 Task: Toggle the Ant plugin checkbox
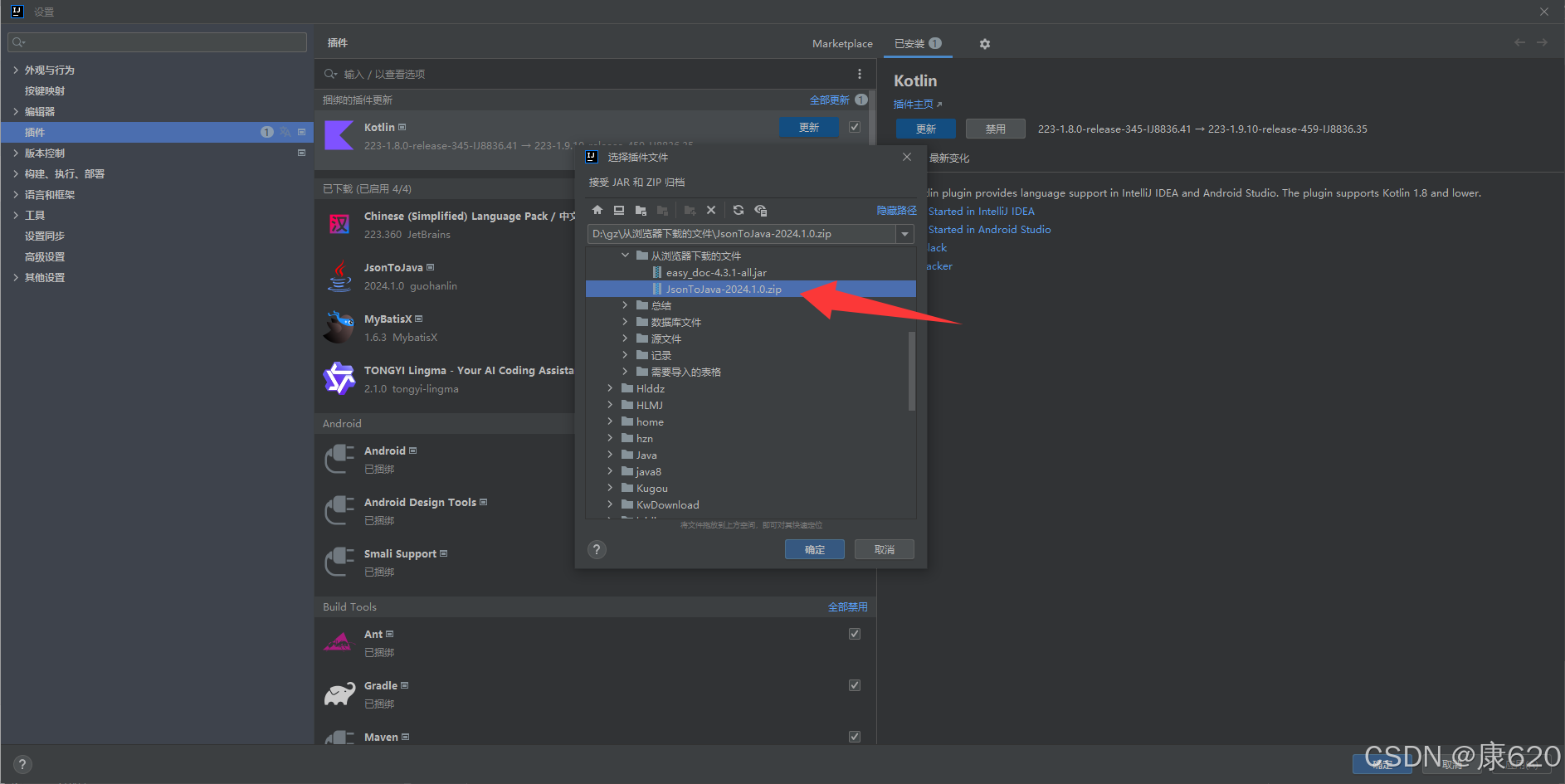coord(855,634)
